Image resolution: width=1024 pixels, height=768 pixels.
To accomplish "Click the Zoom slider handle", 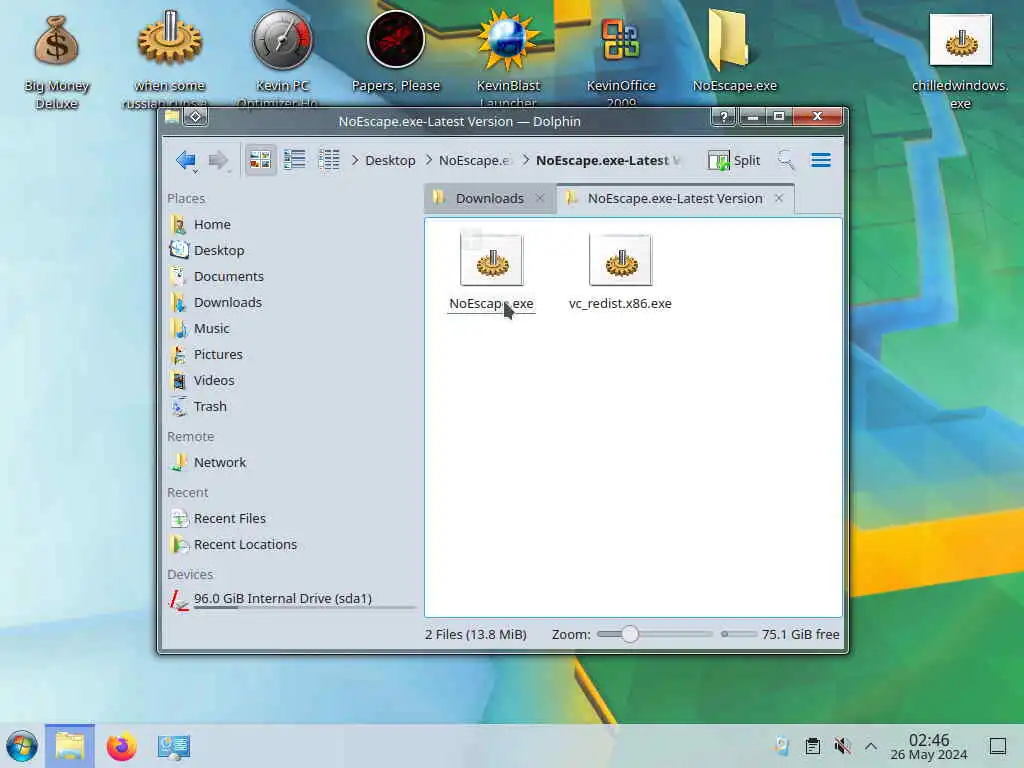I will 630,634.
